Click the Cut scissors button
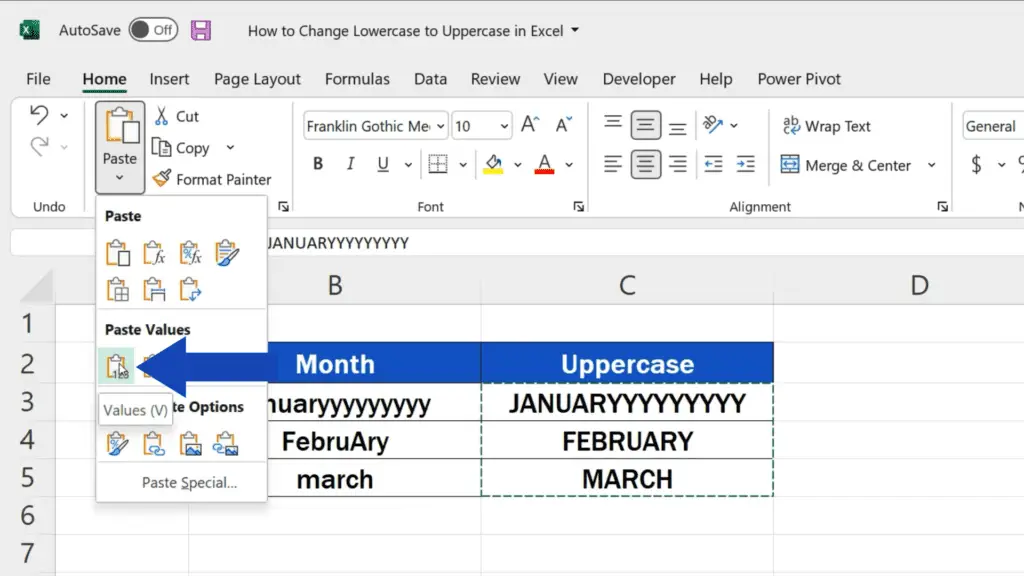 [x=176, y=116]
